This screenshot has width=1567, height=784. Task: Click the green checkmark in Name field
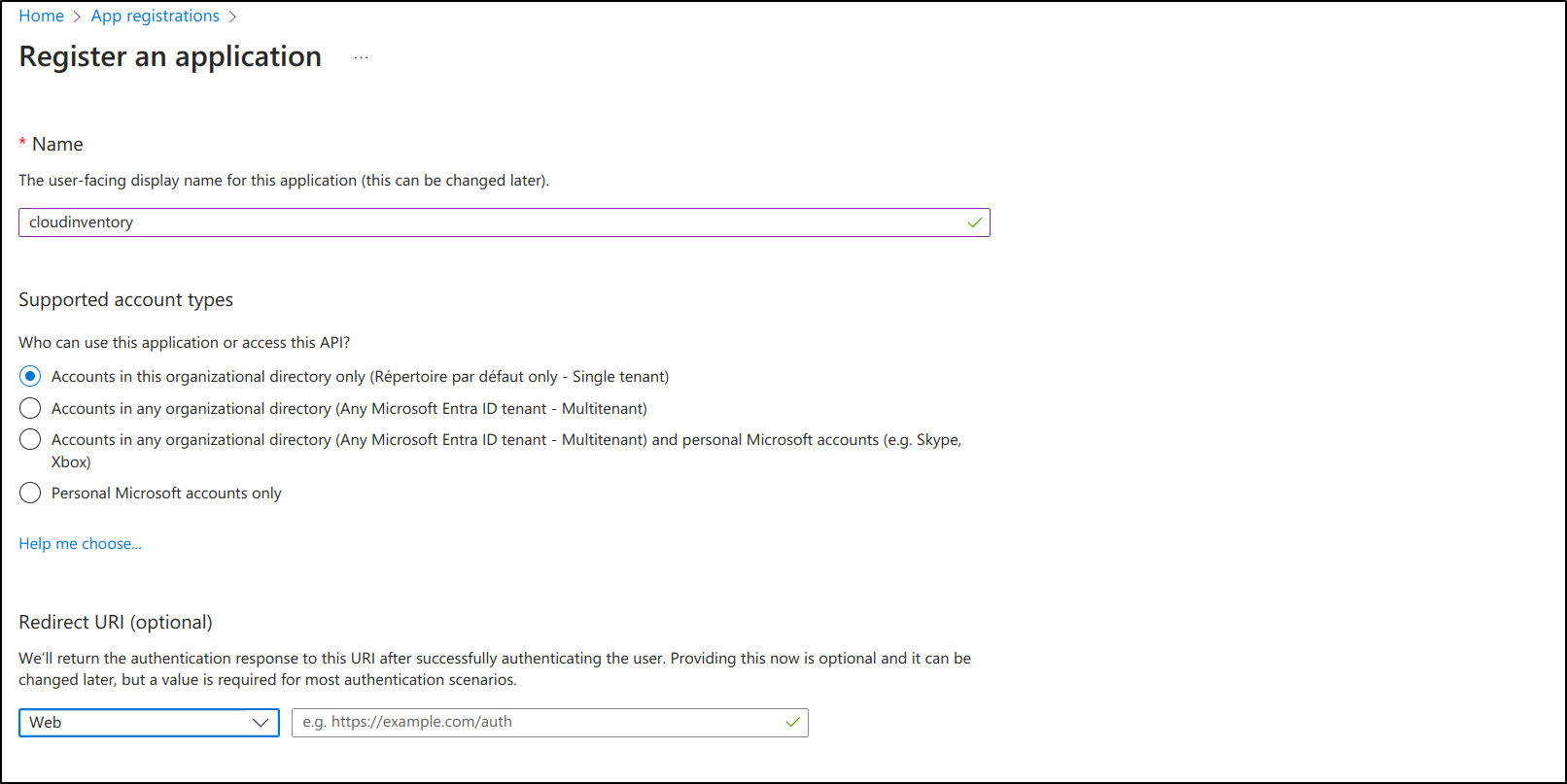[x=974, y=222]
